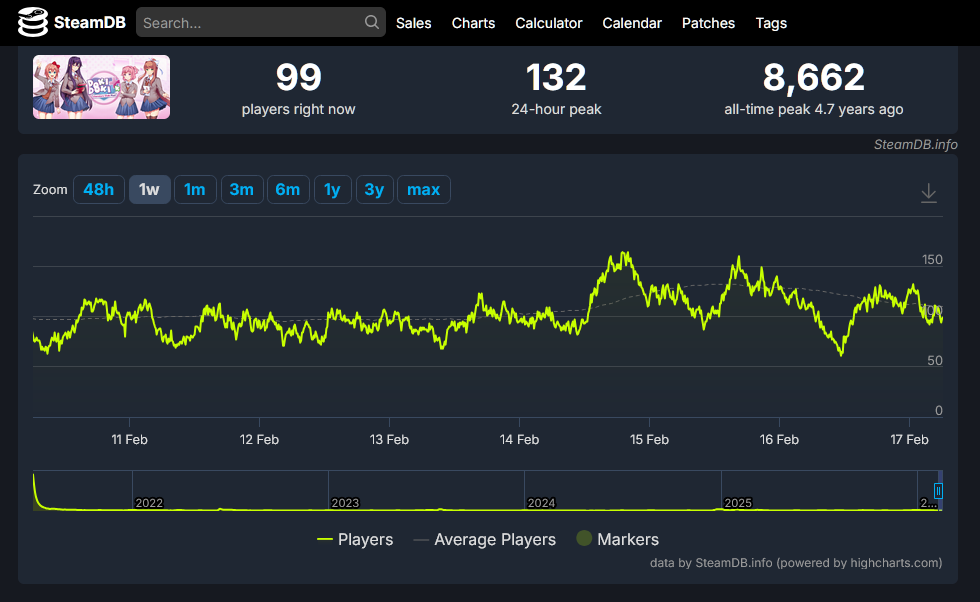Set chart zoom to 3m
This screenshot has height=602, width=980.
(242, 189)
